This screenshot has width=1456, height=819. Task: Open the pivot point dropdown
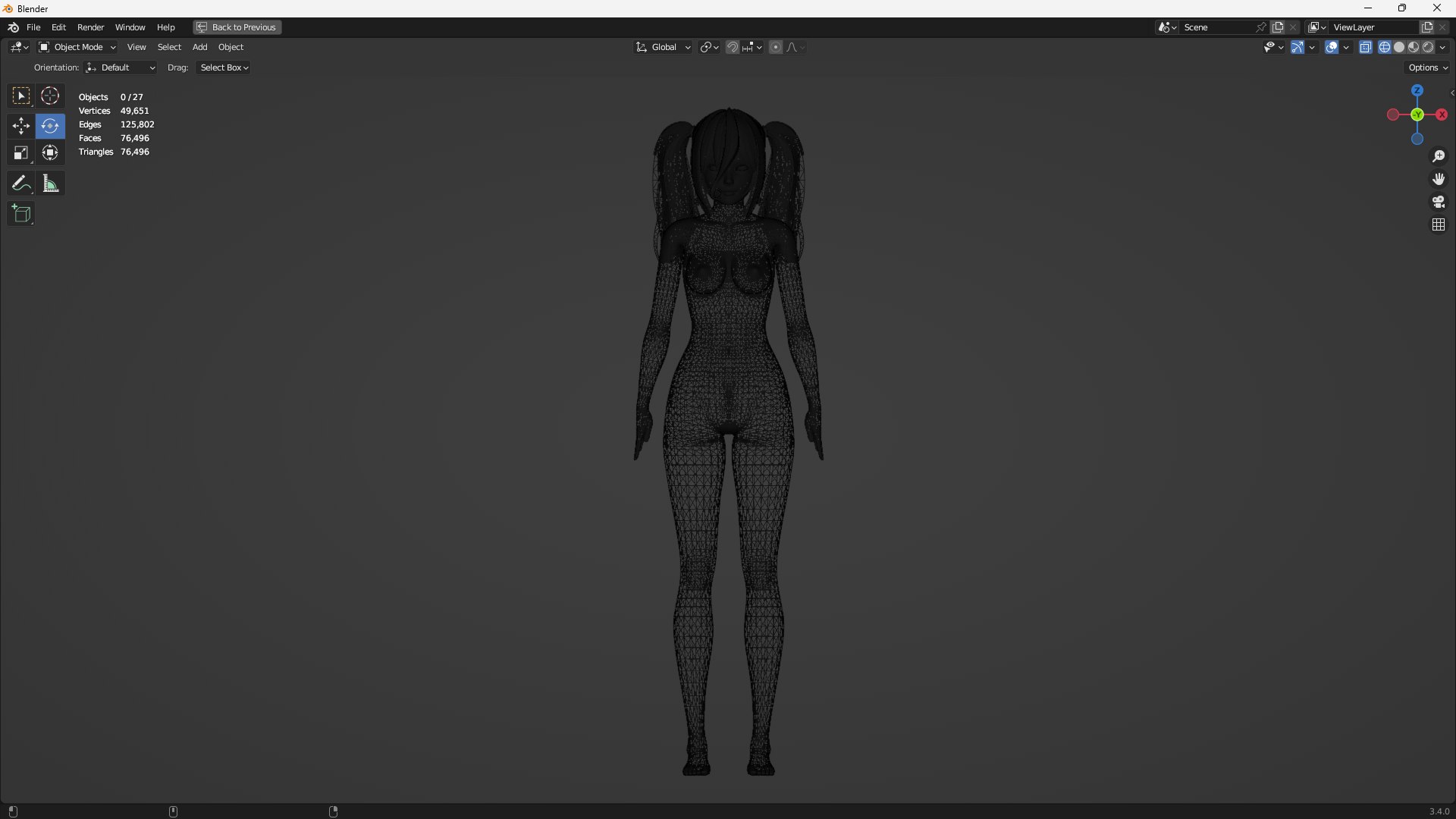710,47
